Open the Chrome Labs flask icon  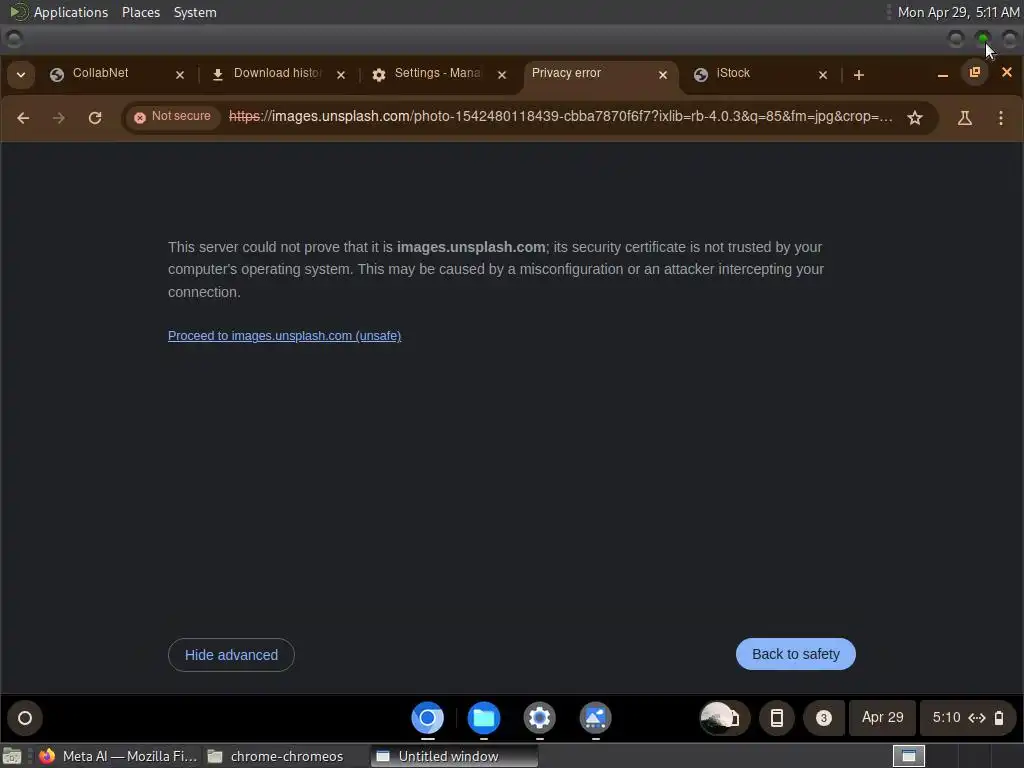[x=965, y=118]
